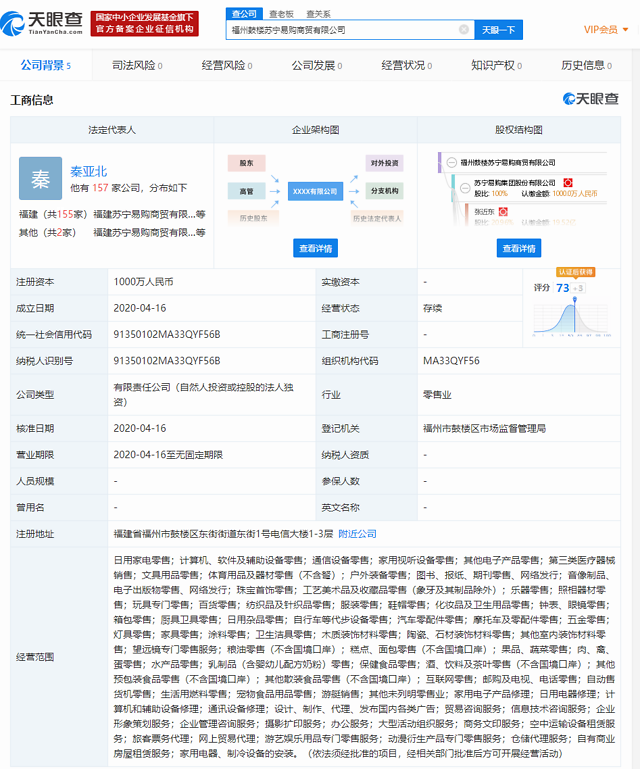Click the 股东 box in structure diagram
Image resolution: width=640 pixels, height=769 pixels.
click(x=247, y=163)
